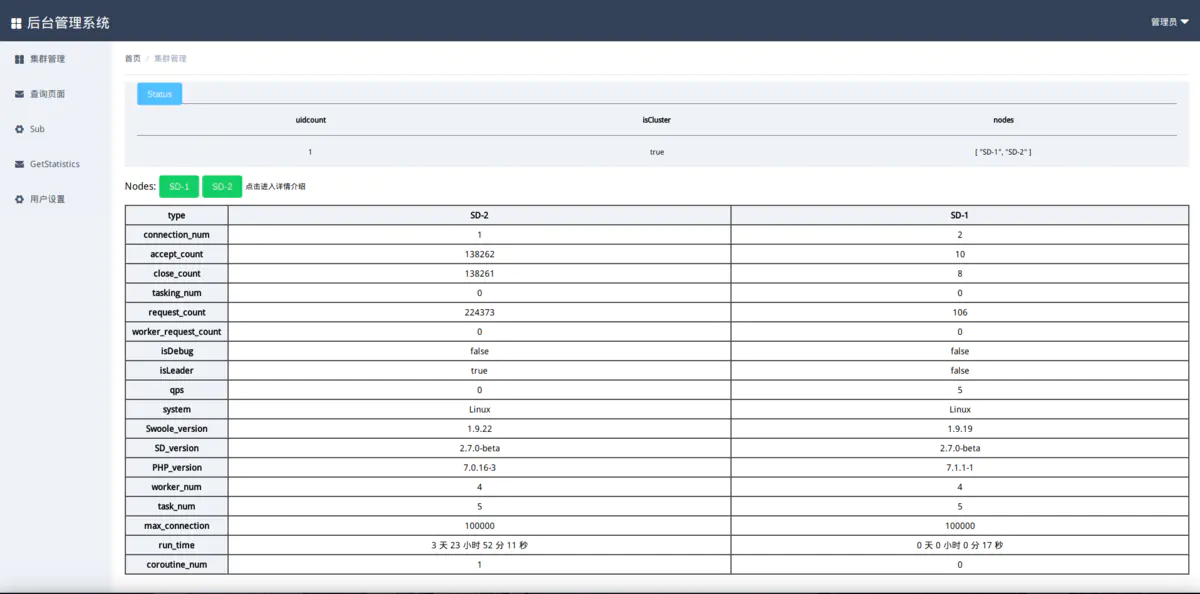Click the isDebug row label
This screenshot has width=1200, height=594.
click(x=177, y=351)
